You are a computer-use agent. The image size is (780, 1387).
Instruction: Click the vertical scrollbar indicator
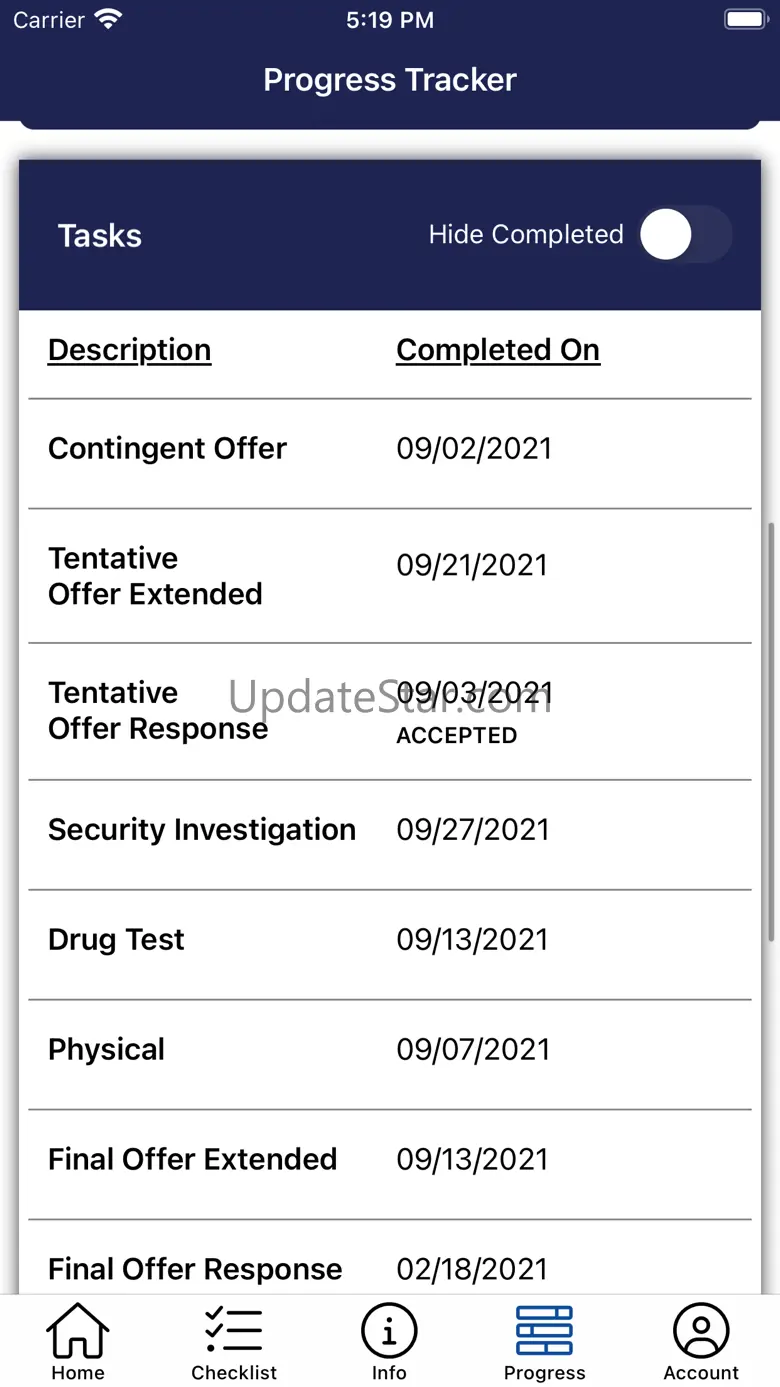coord(771,730)
